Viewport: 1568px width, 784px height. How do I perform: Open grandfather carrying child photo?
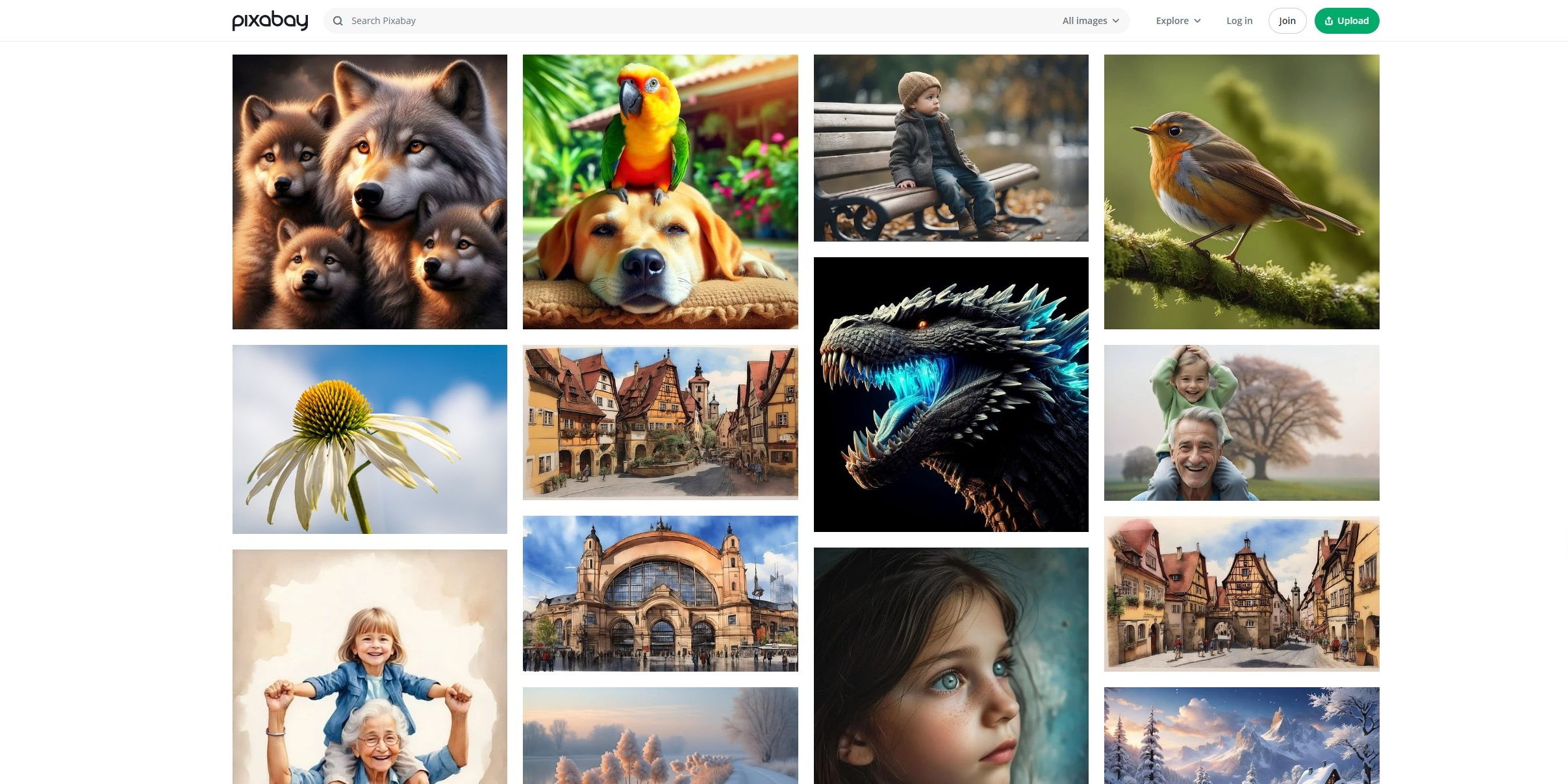click(x=1241, y=422)
